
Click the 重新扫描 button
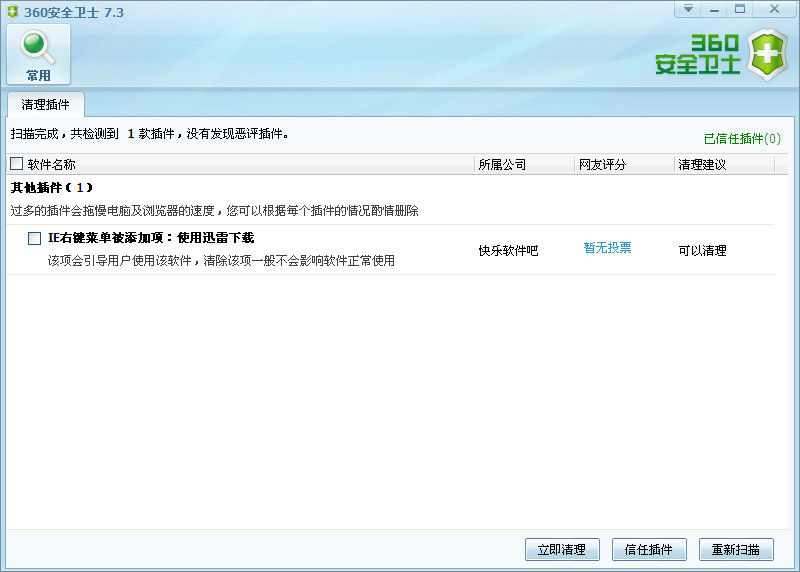[x=736, y=550]
